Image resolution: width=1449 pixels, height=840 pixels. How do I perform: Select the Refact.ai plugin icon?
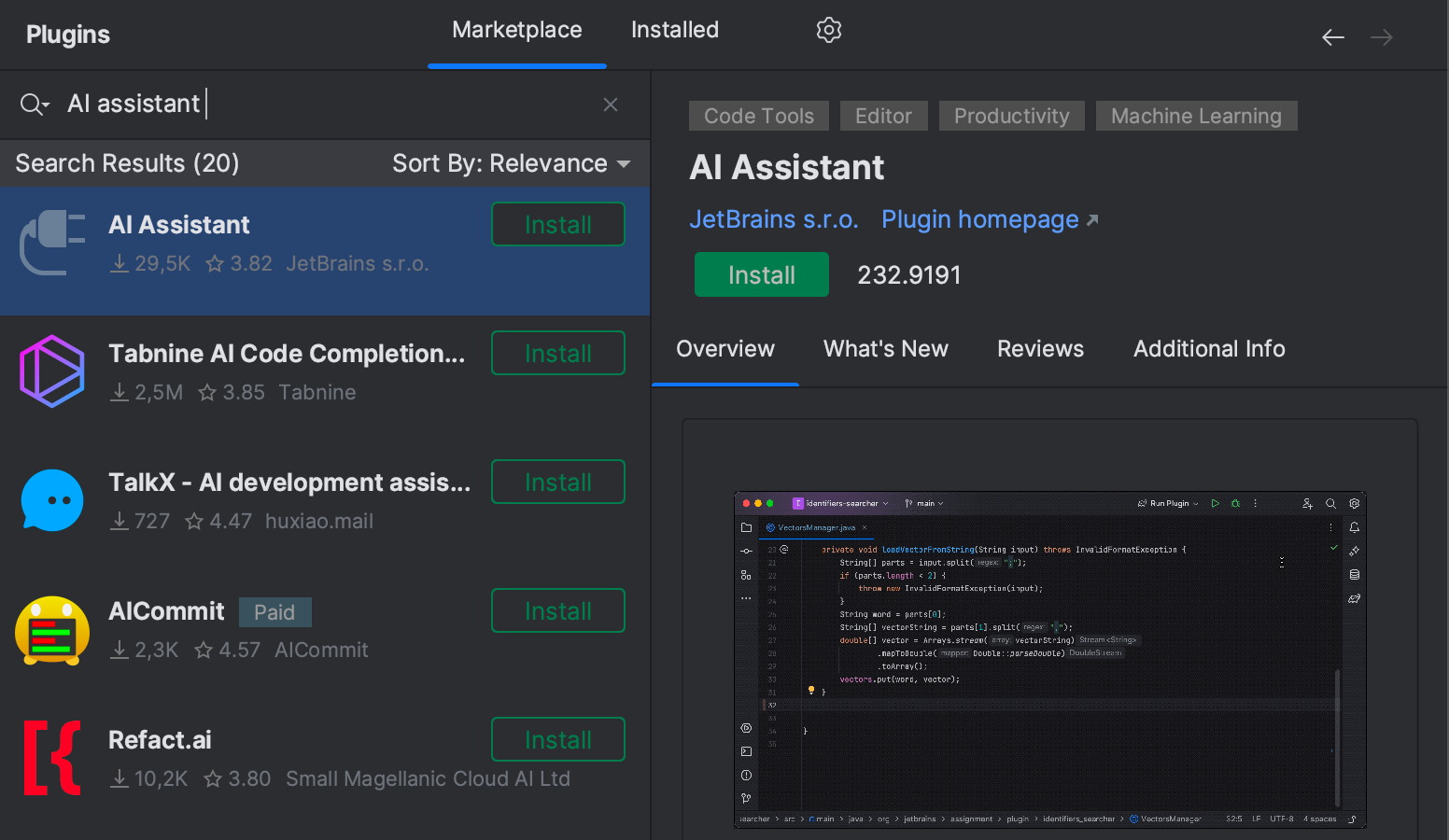click(x=52, y=758)
